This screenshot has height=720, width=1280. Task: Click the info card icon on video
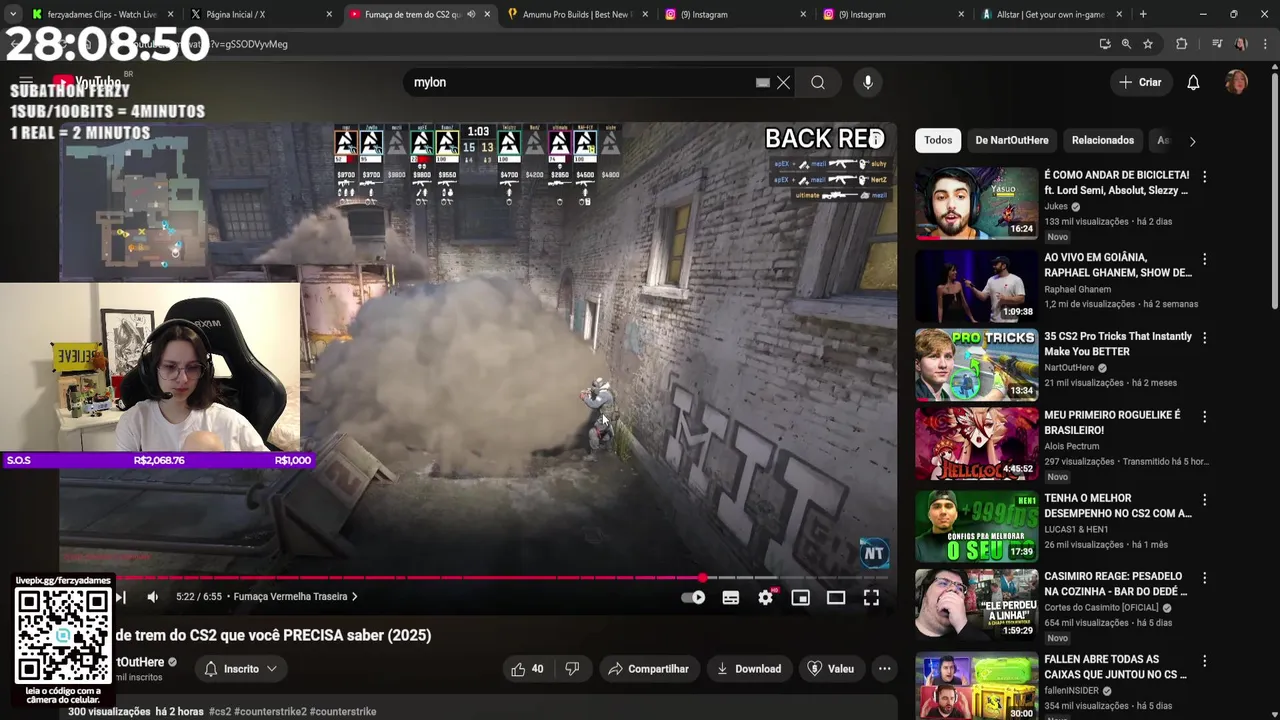876,139
